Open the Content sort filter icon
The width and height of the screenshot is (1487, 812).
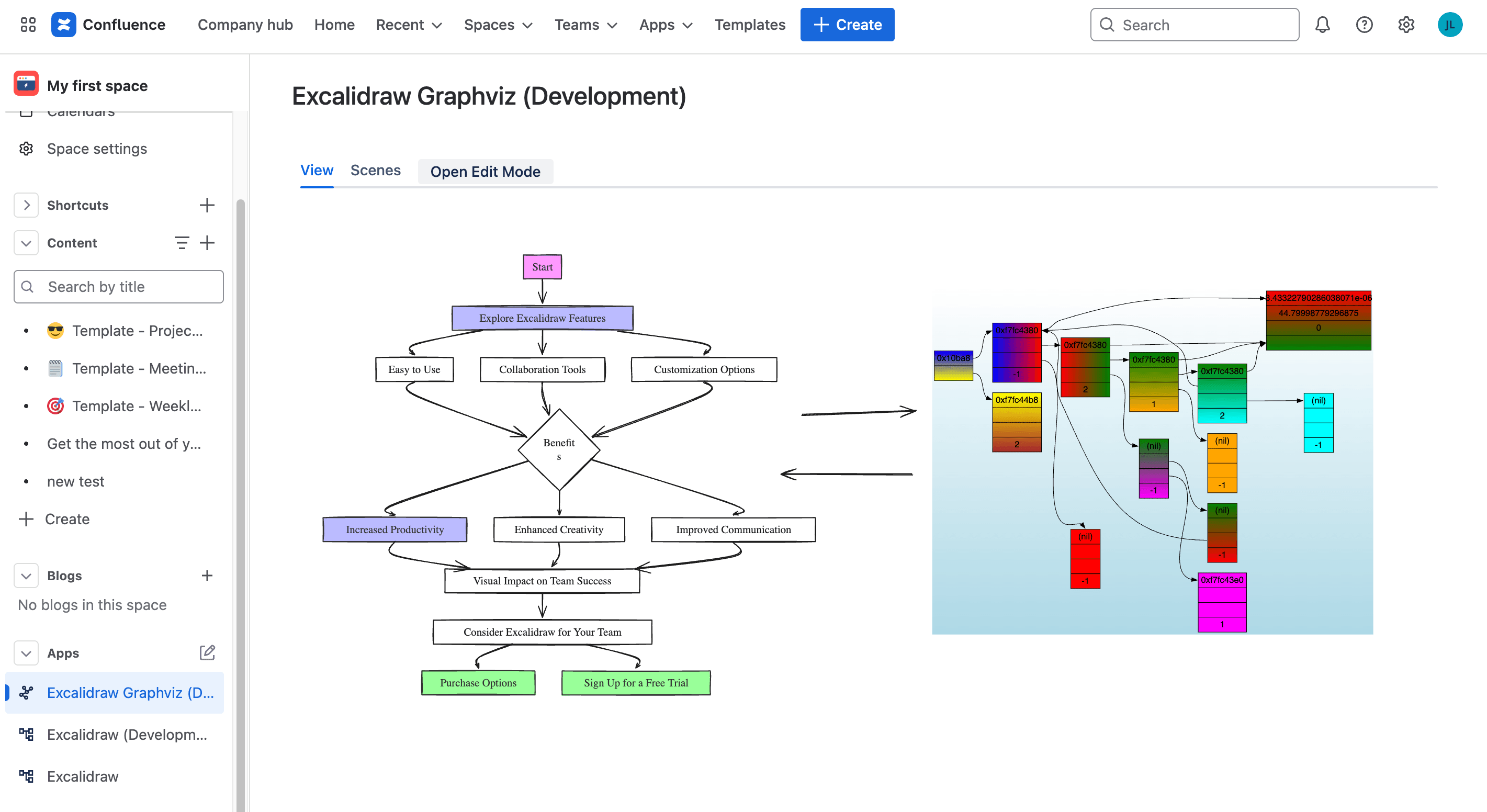(181, 243)
